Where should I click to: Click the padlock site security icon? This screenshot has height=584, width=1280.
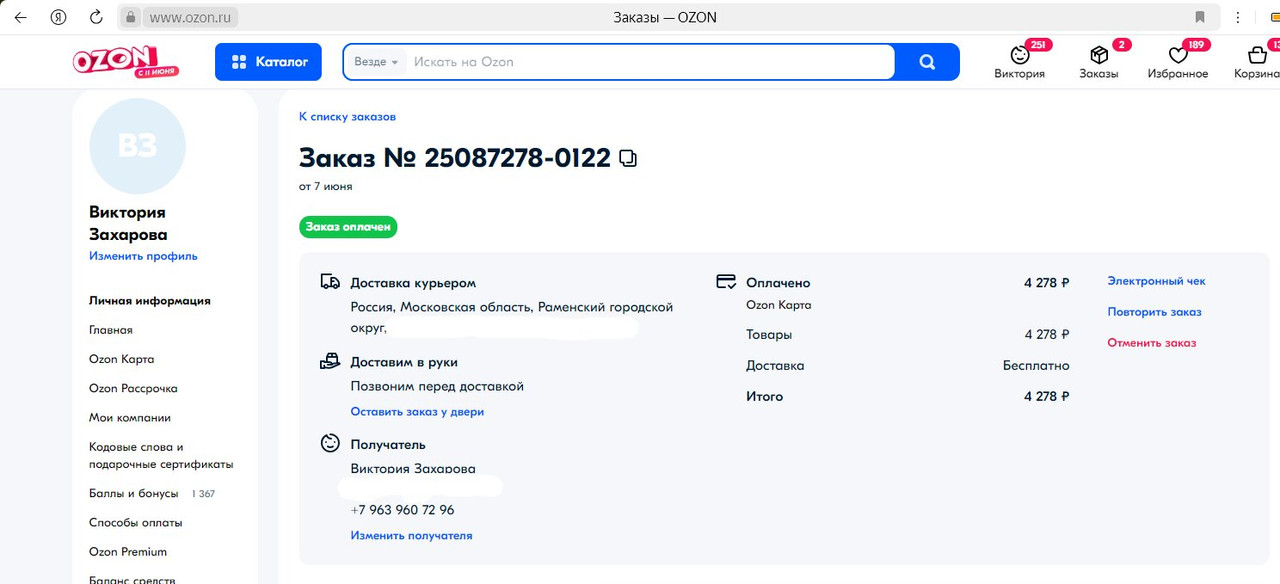[x=129, y=17]
